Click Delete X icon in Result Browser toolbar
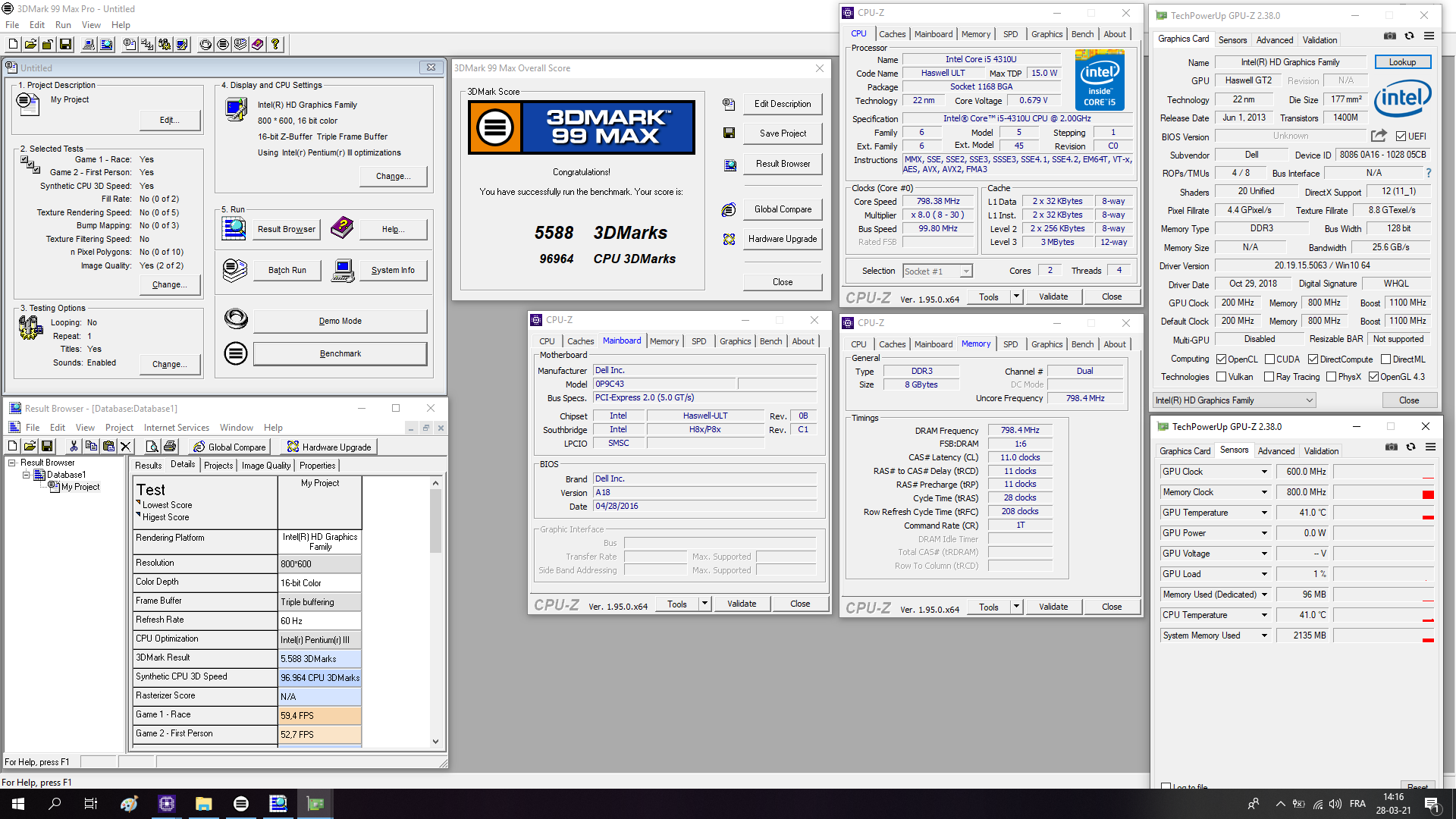The height and width of the screenshot is (819, 1456). 126,446
